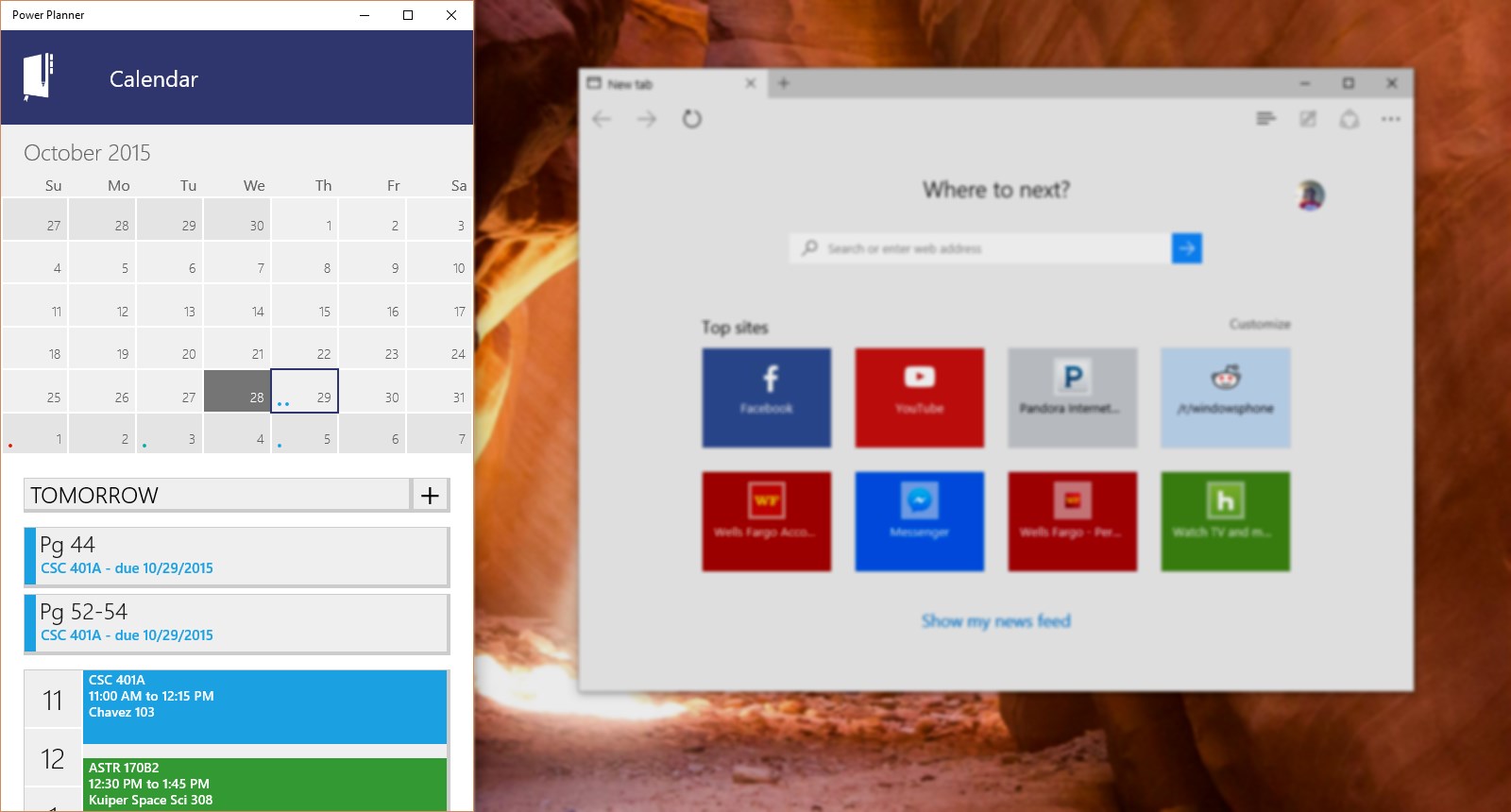Viewport: 1511px width, 812px height.
Task: Select October 10 in the calendar
Action: 439,262
